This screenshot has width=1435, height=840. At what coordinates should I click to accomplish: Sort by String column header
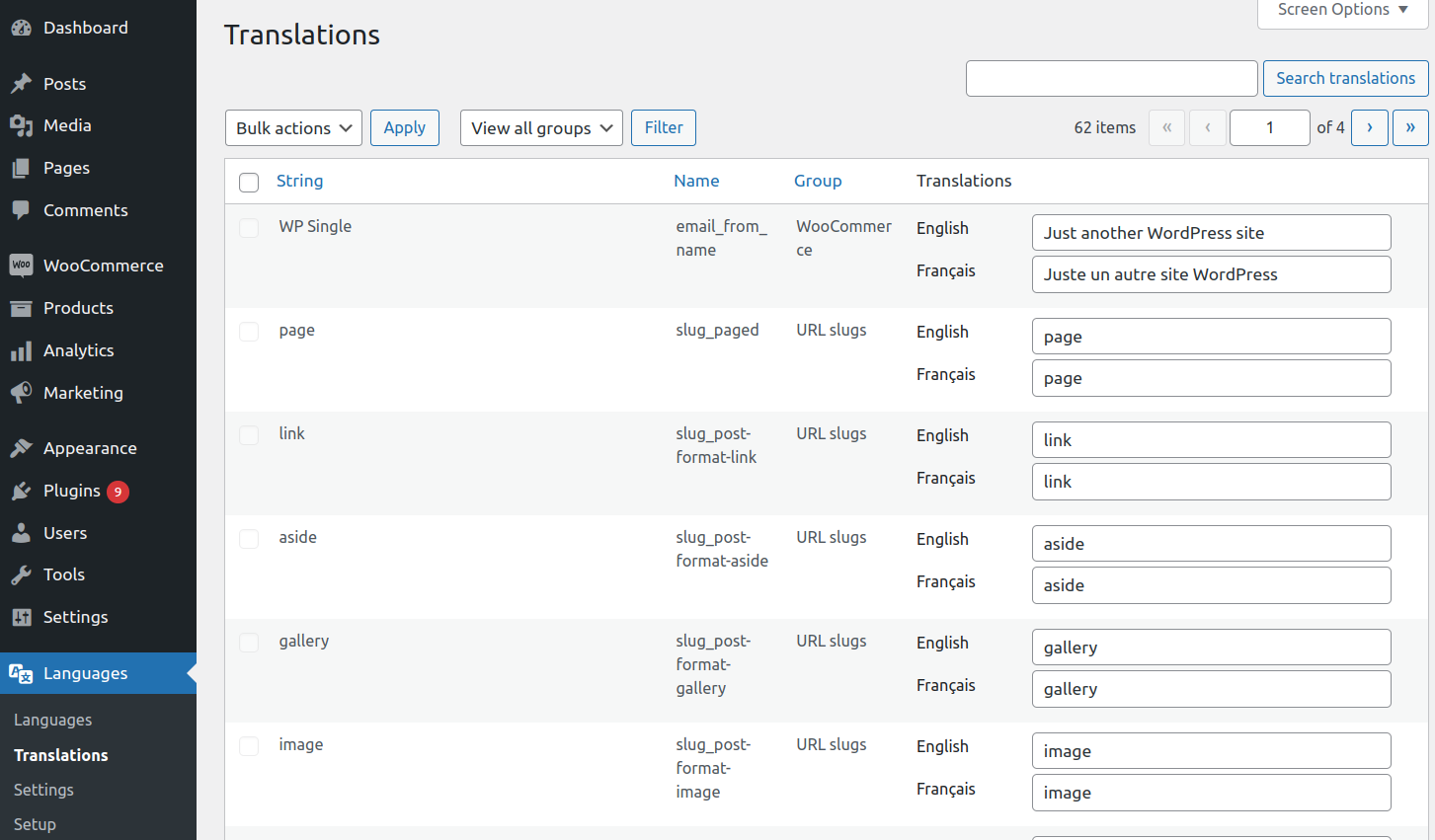click(300, 181)
